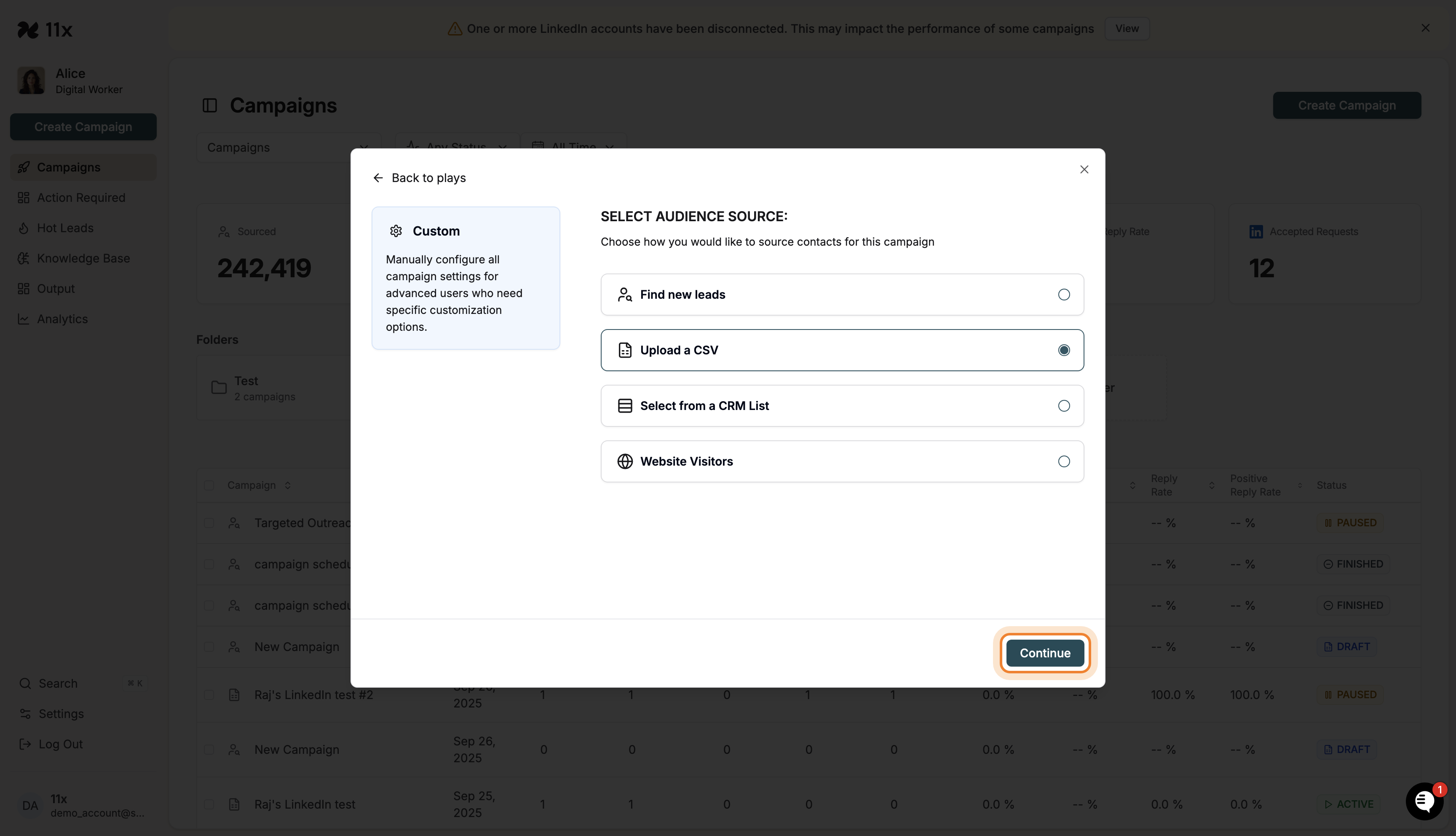Image resolution: width=1456 pixels, height=836 pixels.
Task: View the disconnected LinkedIn accounts warning
Action: [1127, 28]
